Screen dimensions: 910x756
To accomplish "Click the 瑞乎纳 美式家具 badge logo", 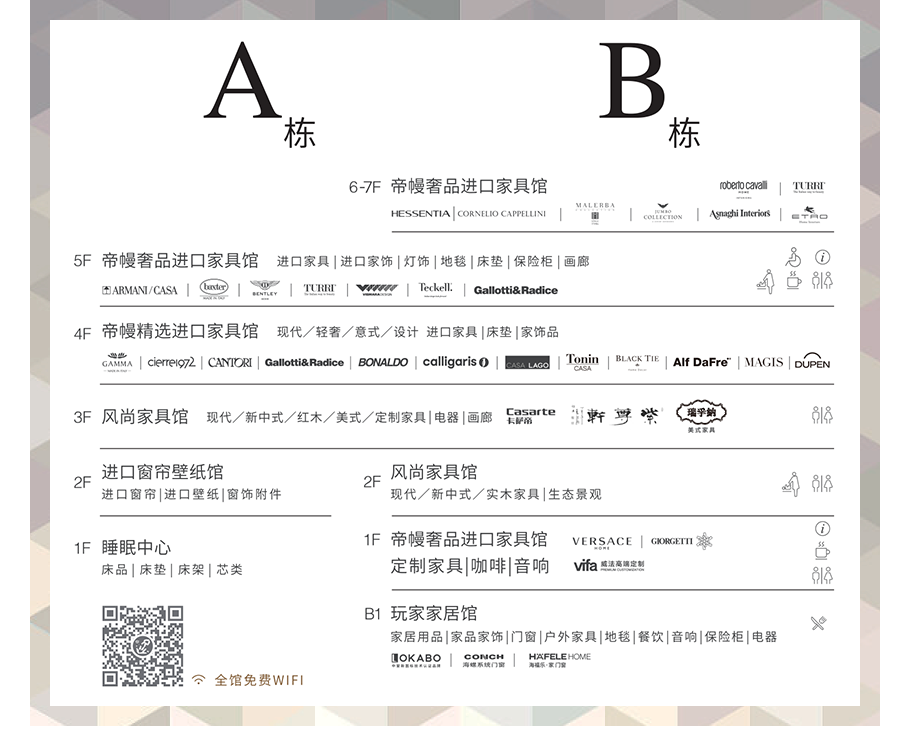I will (701, 417).
